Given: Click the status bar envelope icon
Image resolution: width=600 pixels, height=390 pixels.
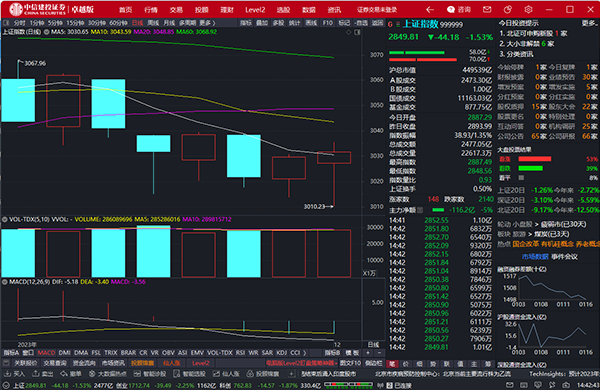Looking at the screenshot, I should click(509, 385).
